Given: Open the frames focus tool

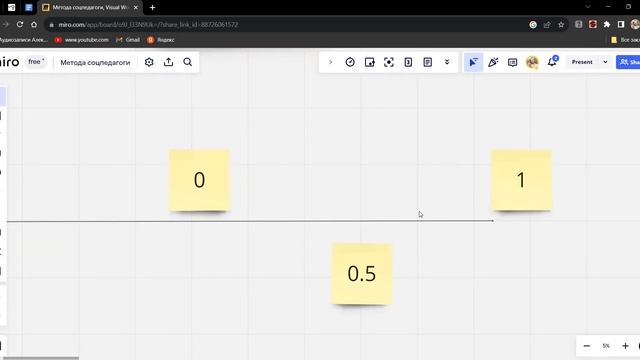Looking at the screenshot, I should pyautogui.click(x=389, y=62).
